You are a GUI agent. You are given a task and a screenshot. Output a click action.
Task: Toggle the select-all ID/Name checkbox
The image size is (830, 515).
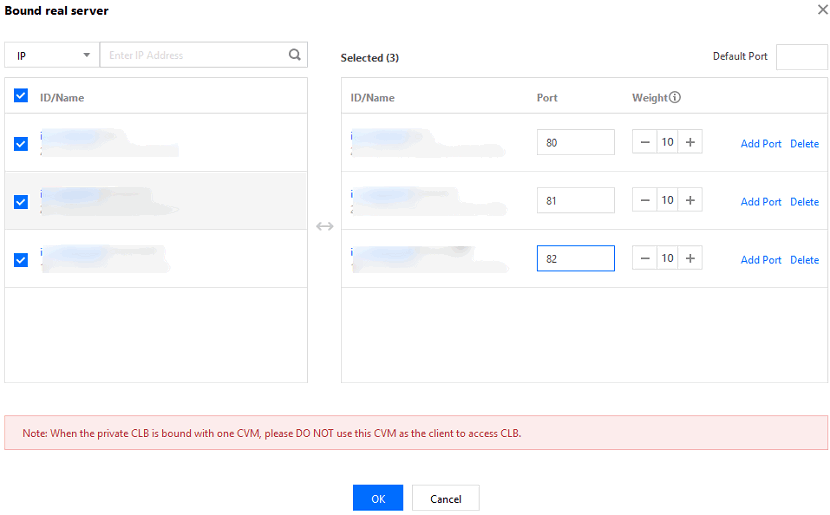(x=21, y=96)
